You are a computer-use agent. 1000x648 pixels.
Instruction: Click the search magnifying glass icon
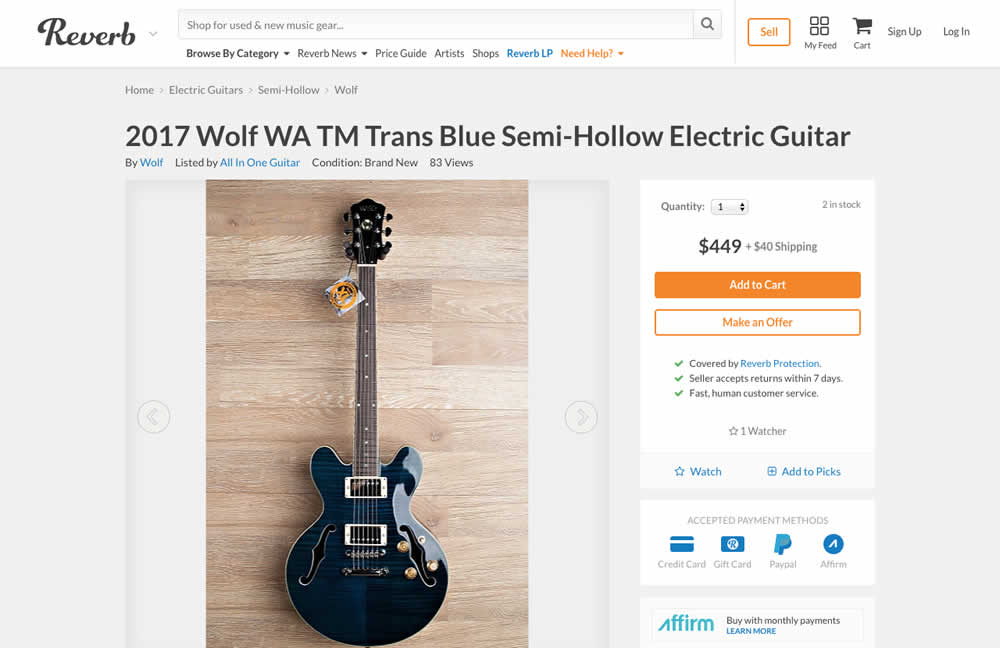[707, 25]
